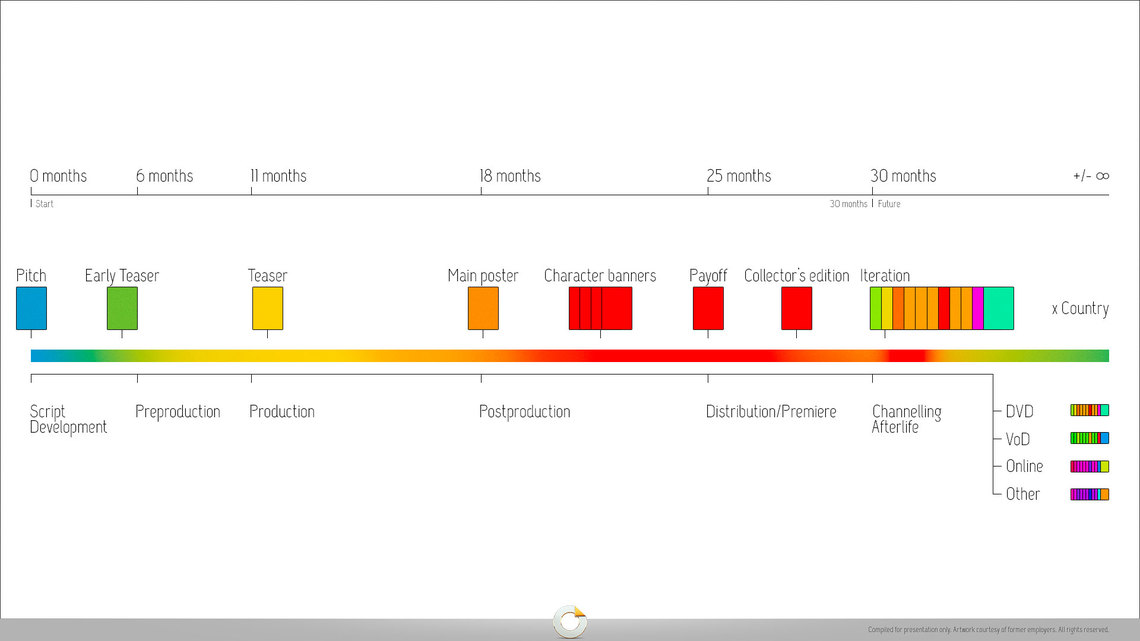Select the yellow Teaser swatch
1140x641 pixels.
click(x=268, y=308)
